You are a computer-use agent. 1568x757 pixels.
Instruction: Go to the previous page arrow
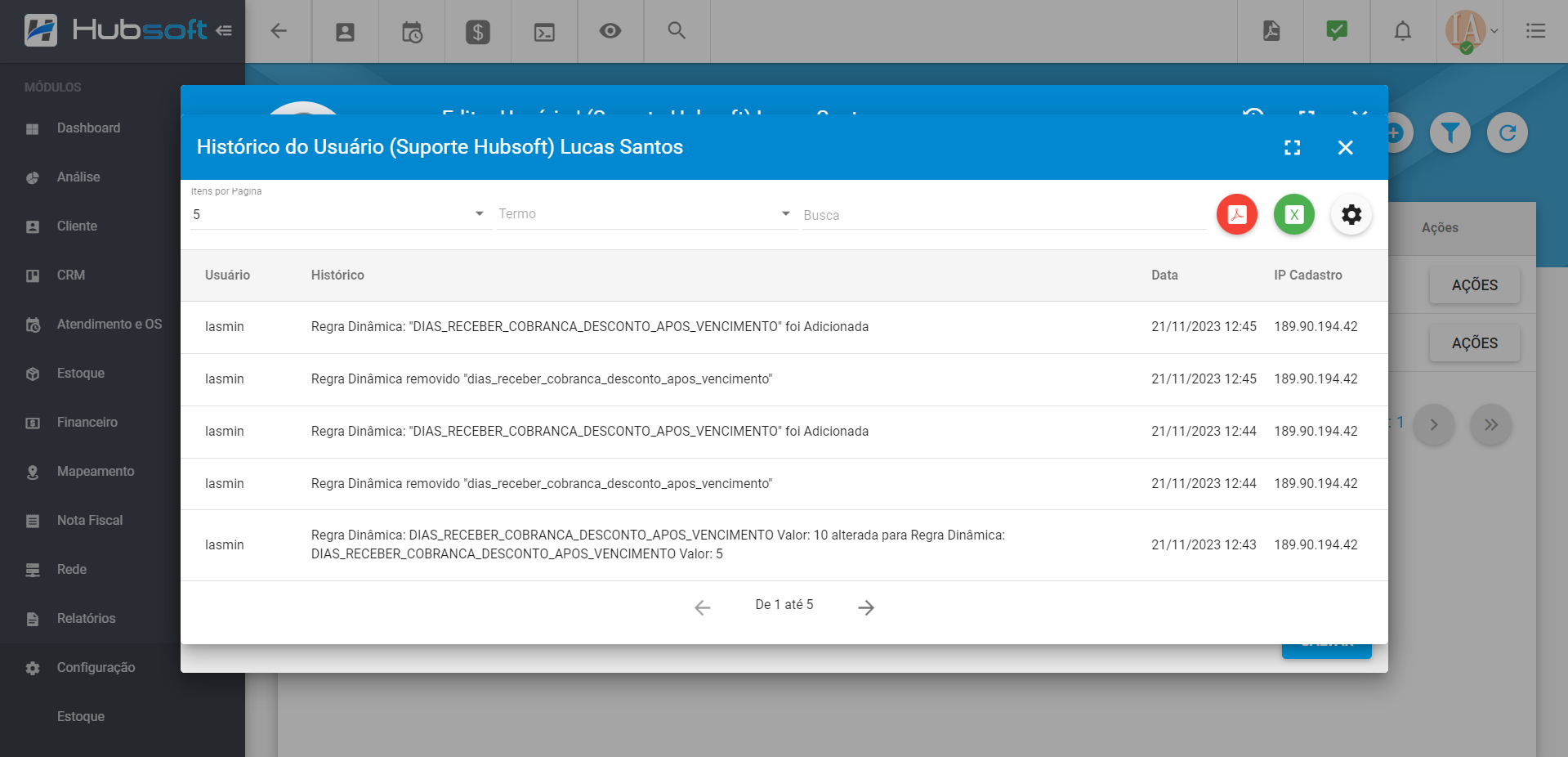point(703,607)
